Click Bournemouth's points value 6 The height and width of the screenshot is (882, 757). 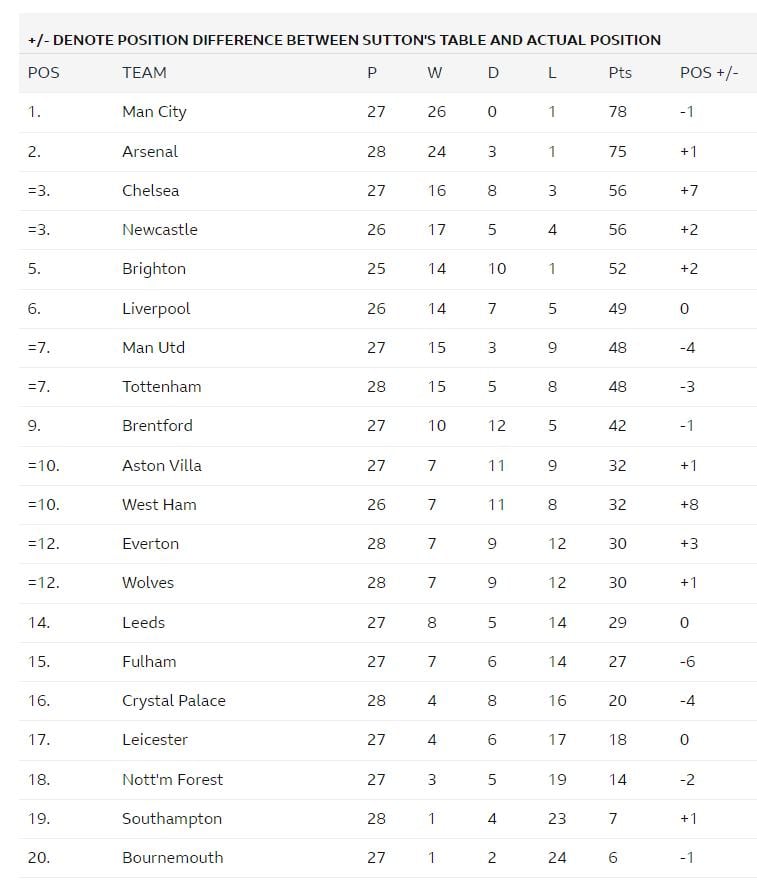point(613,857)
